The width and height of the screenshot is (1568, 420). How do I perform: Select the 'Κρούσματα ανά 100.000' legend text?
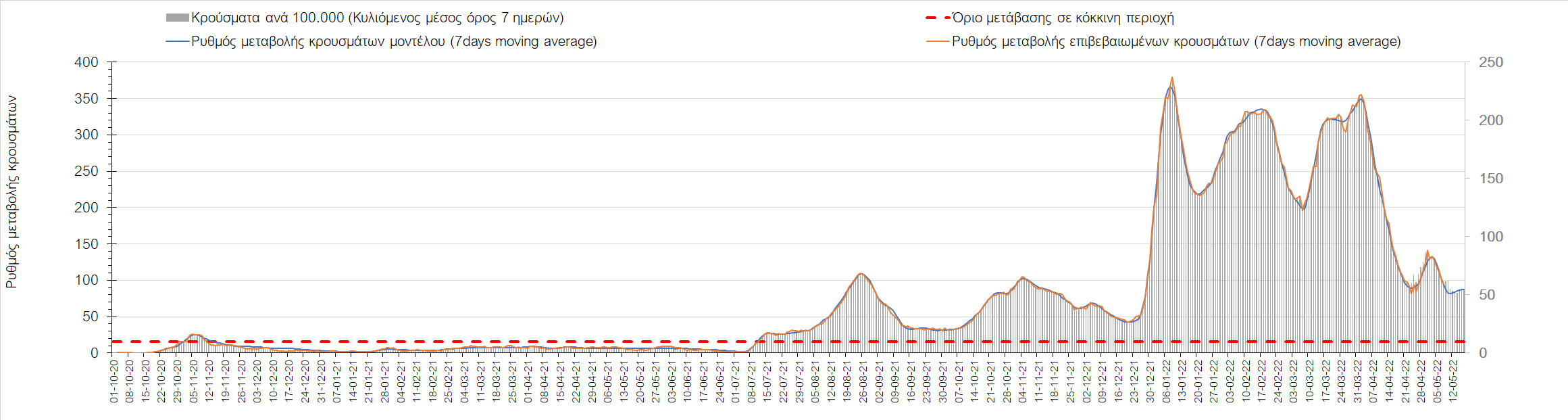pyautogui.click(x=377, y=18)
